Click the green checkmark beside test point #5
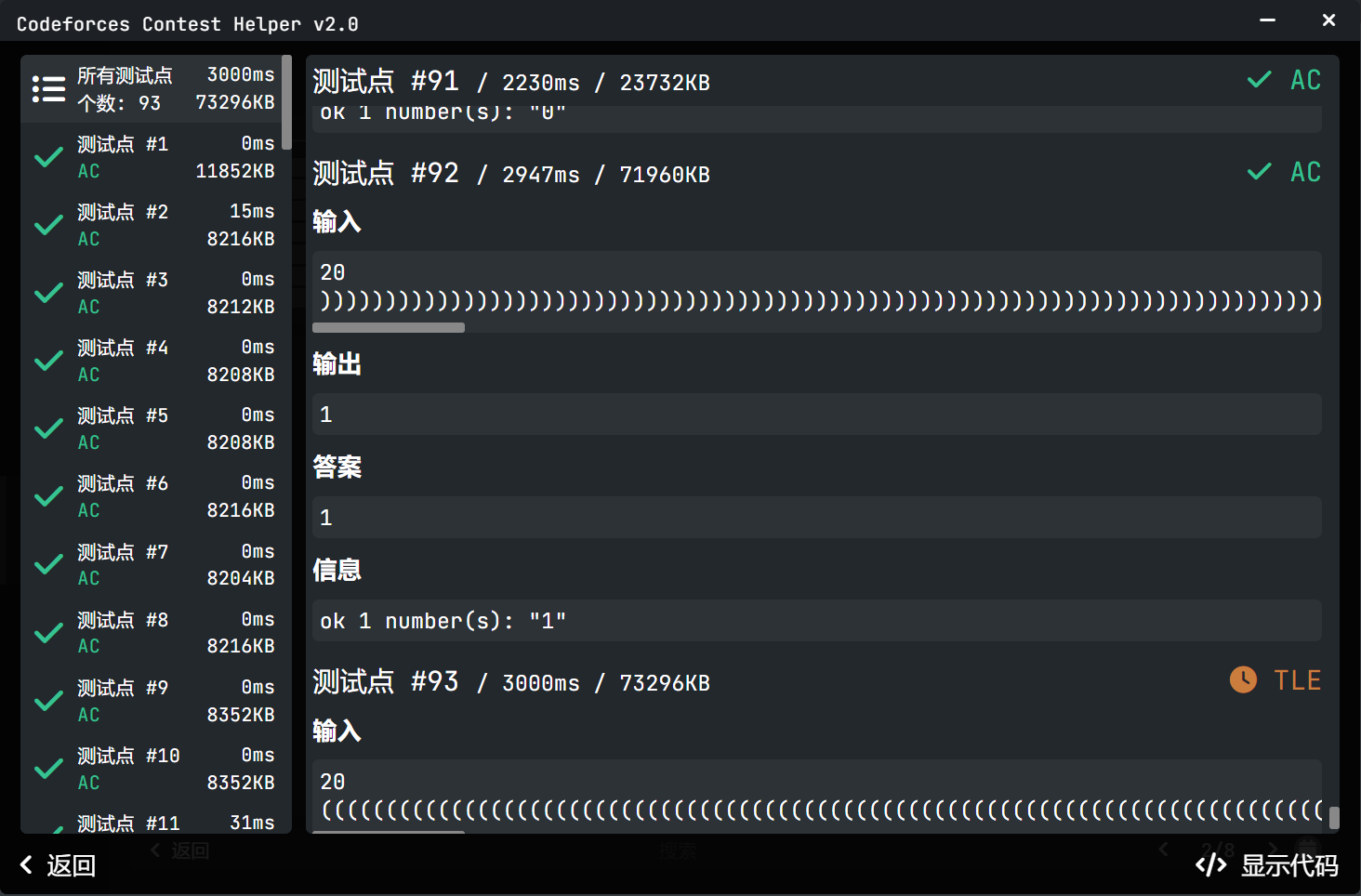 pos(48,428)
